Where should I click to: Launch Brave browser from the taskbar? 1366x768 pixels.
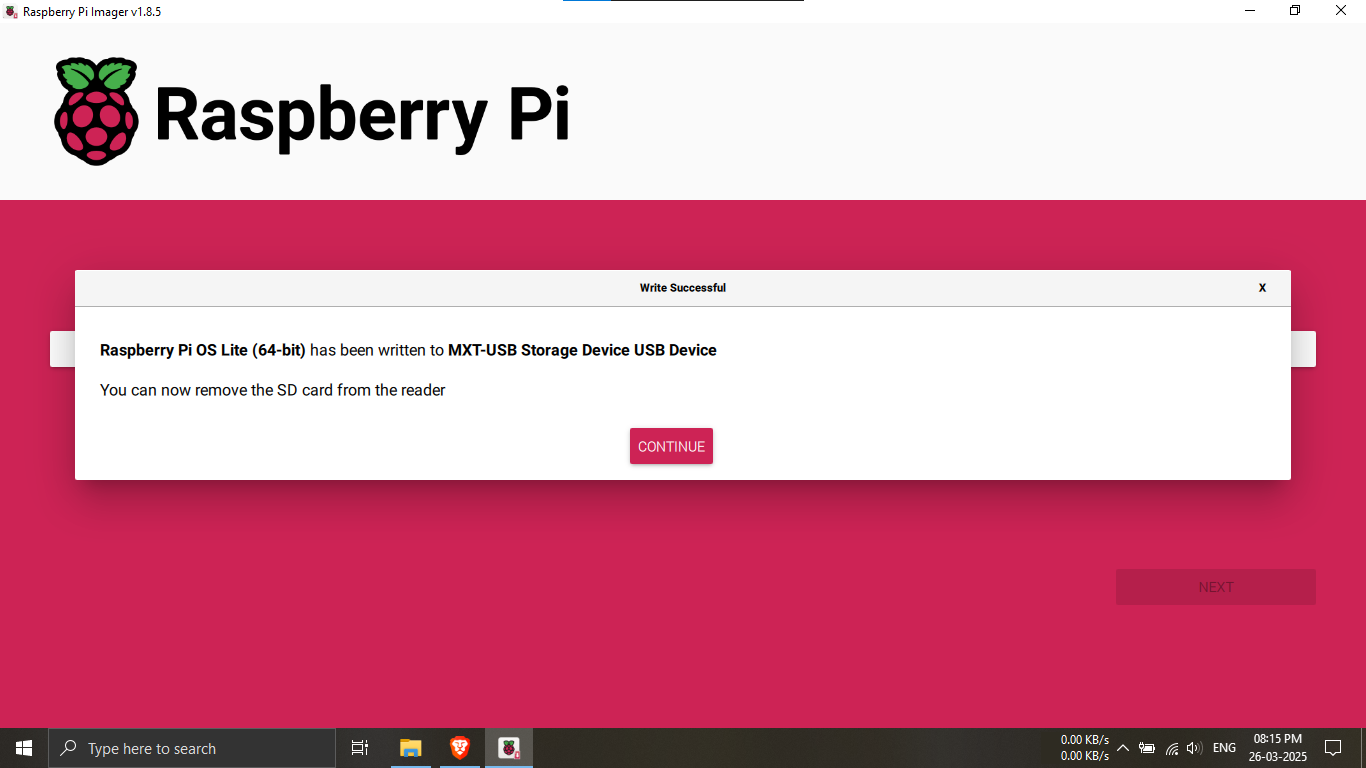click(459, 748)
